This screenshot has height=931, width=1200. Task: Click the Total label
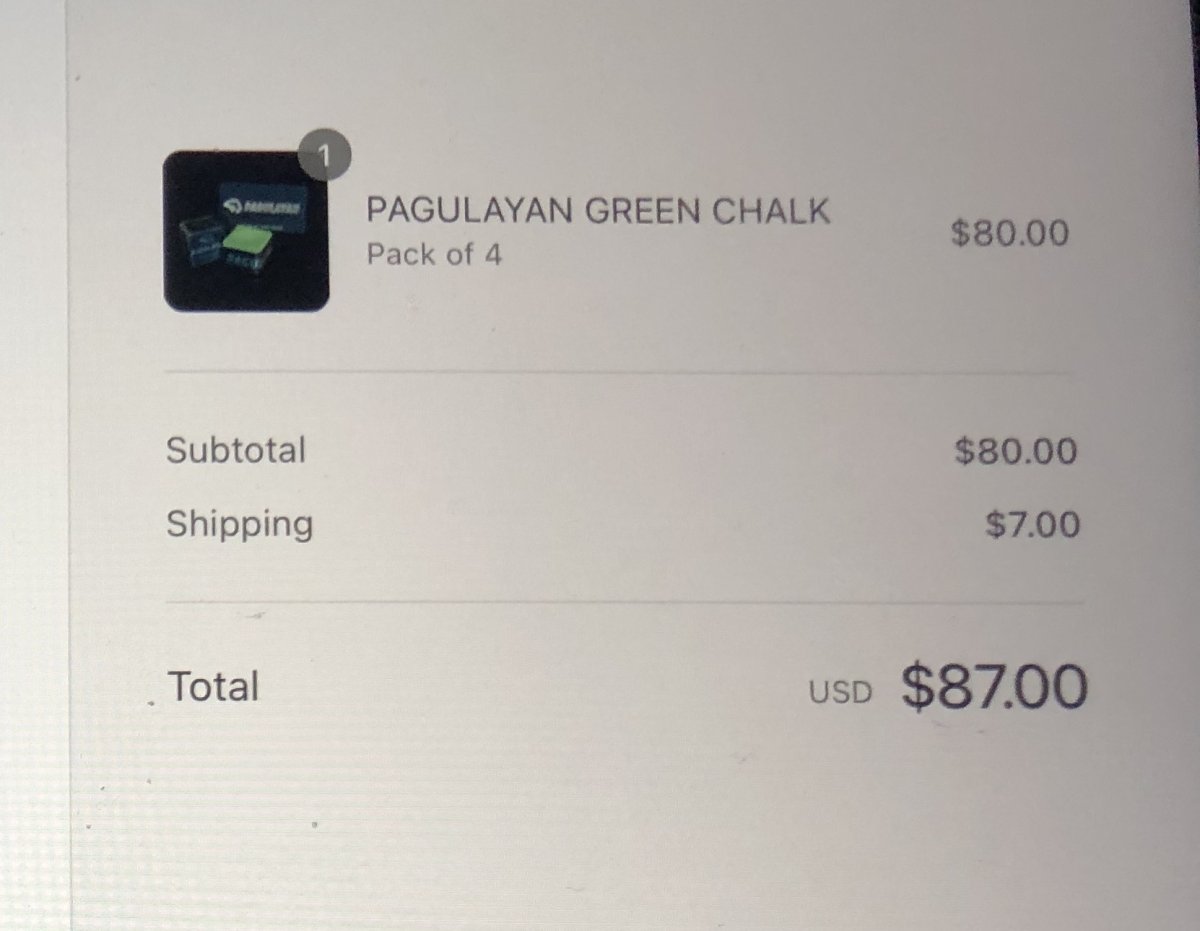(214, 686)
